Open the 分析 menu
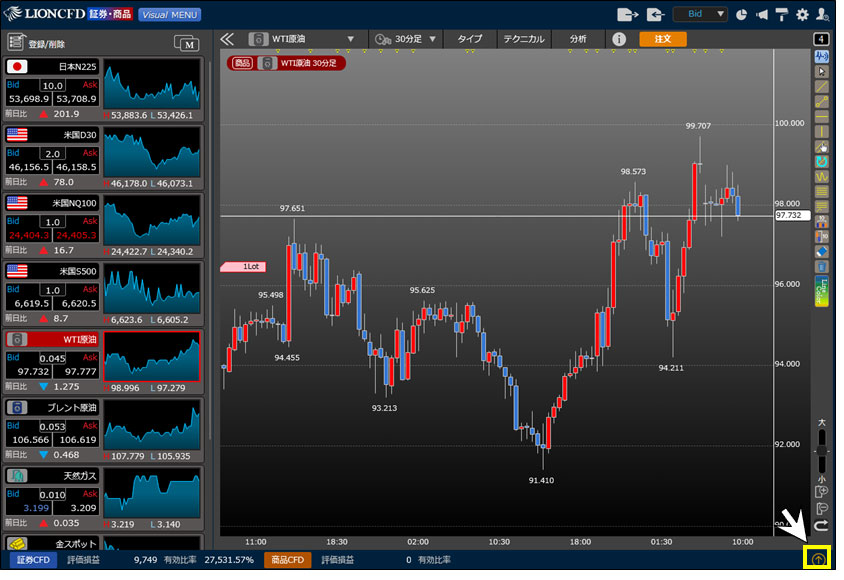 578,39
